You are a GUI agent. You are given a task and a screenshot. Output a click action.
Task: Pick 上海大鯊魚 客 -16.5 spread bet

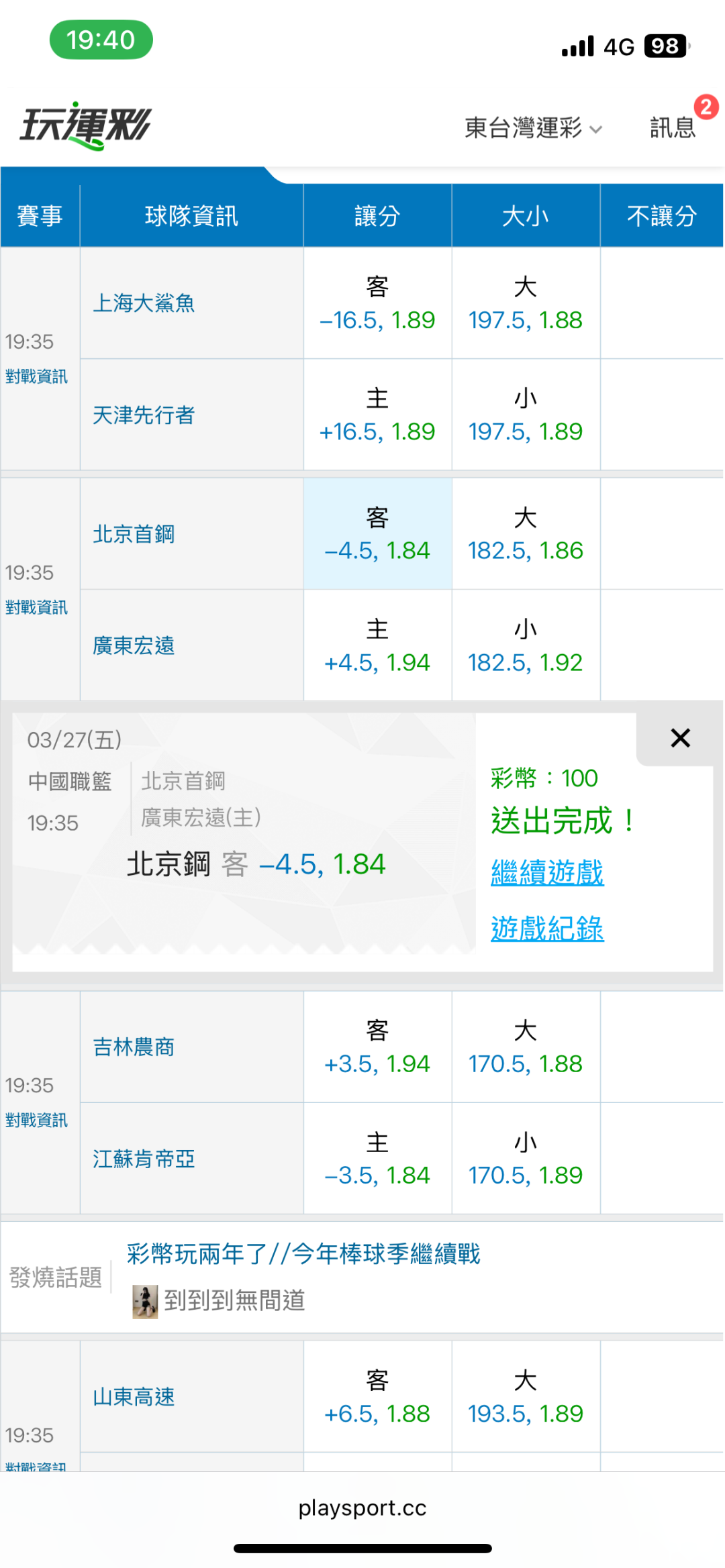377,304
